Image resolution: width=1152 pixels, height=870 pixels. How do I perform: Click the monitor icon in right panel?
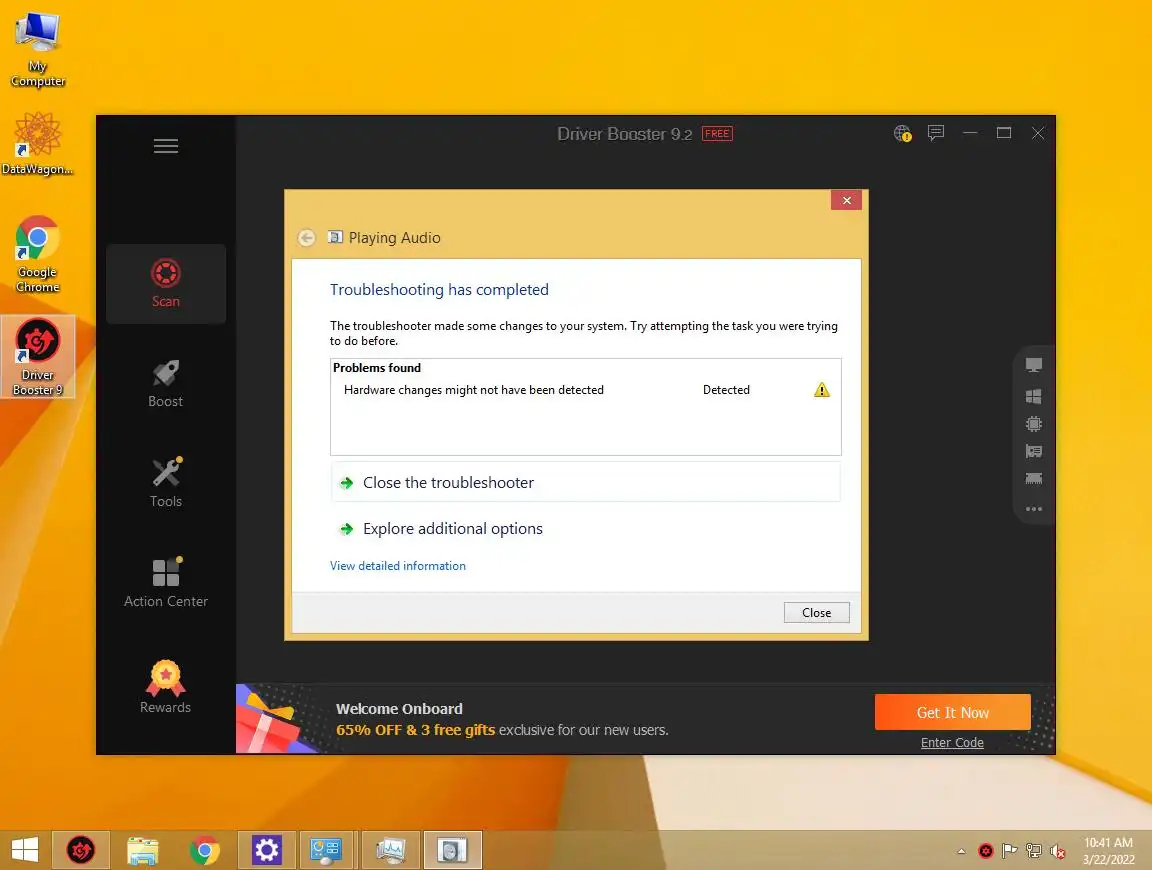coord(1034,365)
